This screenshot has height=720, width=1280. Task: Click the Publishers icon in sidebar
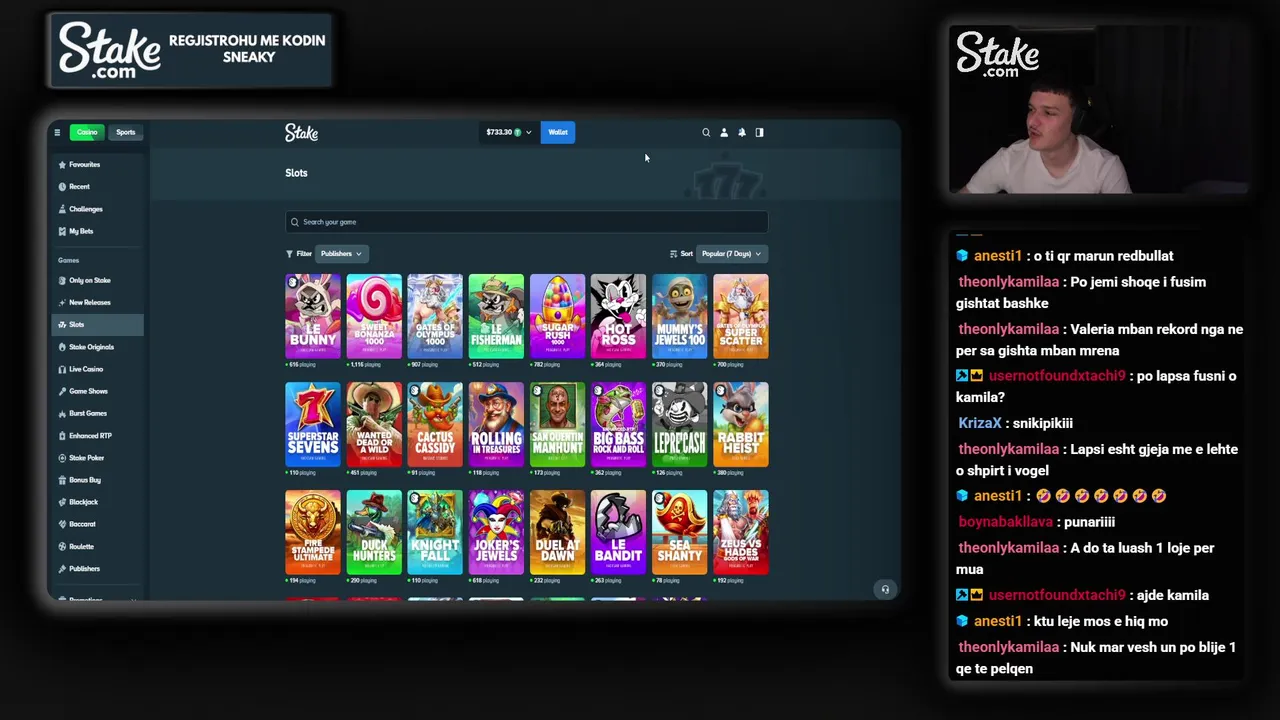pos(62,569)
